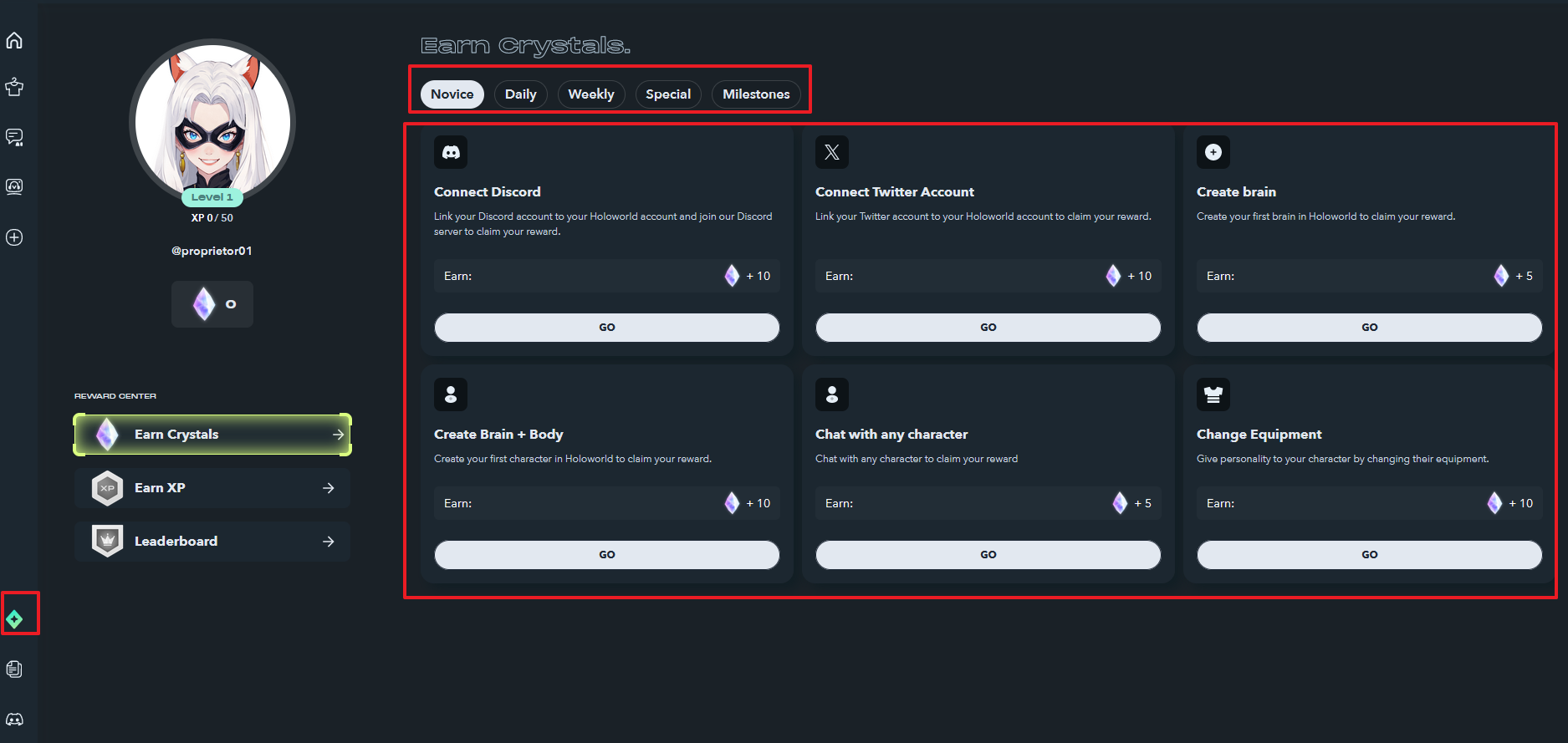The image size is (1568, 743).
Task: Click the Change Equipment title
Action: (x=1259, y=435)
